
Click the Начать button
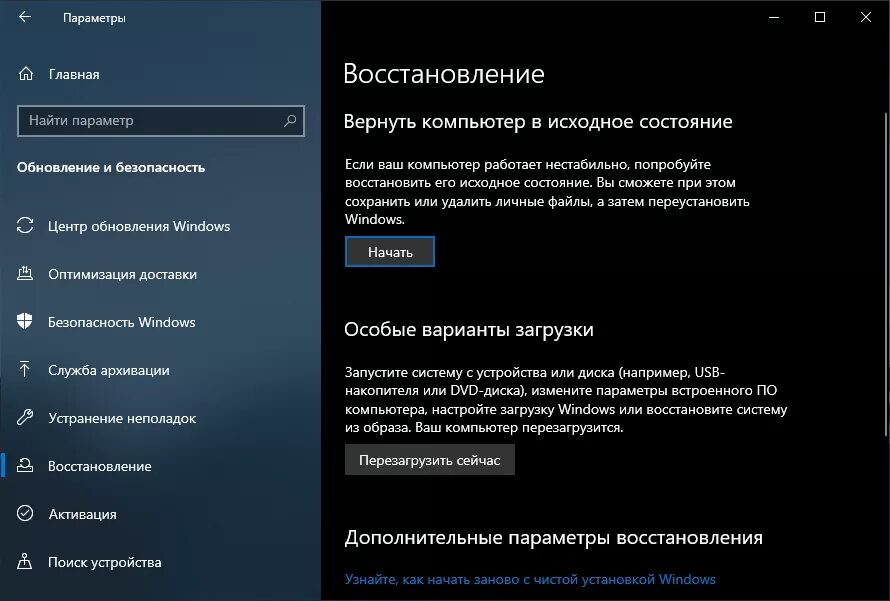[x=389, y=252]
